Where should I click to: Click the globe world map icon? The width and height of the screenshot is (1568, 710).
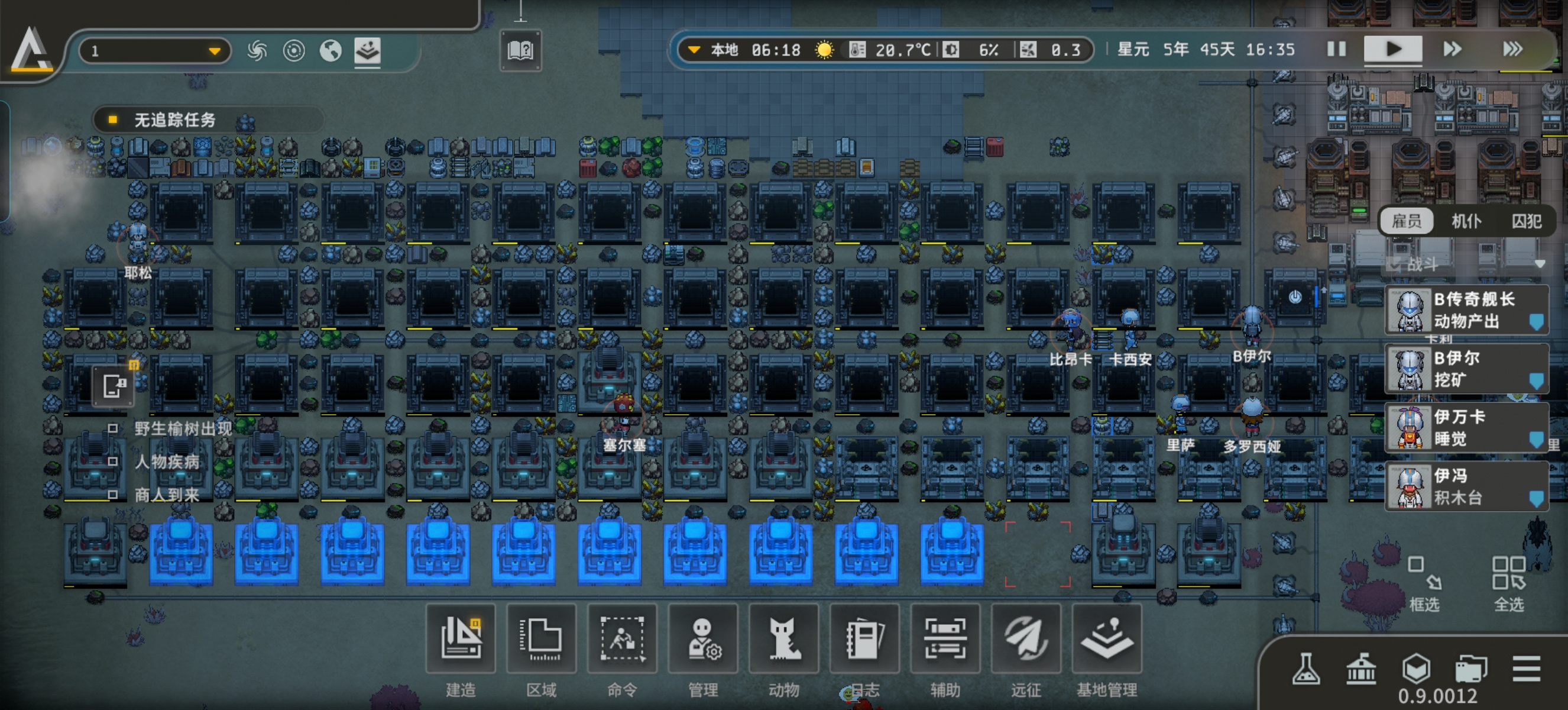[331, 50]
